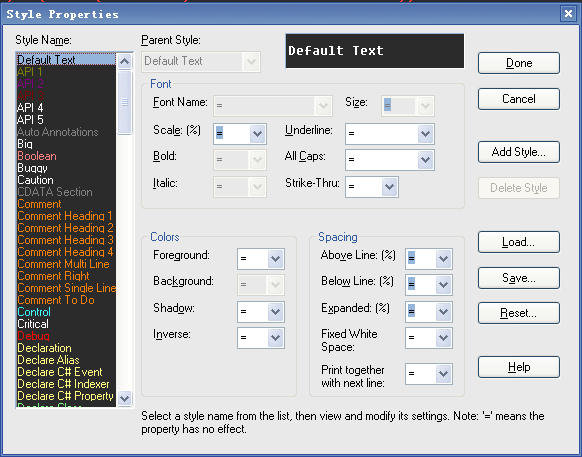Select the Comment Right style
Screen dimensions: 582x457
[66, 276]
